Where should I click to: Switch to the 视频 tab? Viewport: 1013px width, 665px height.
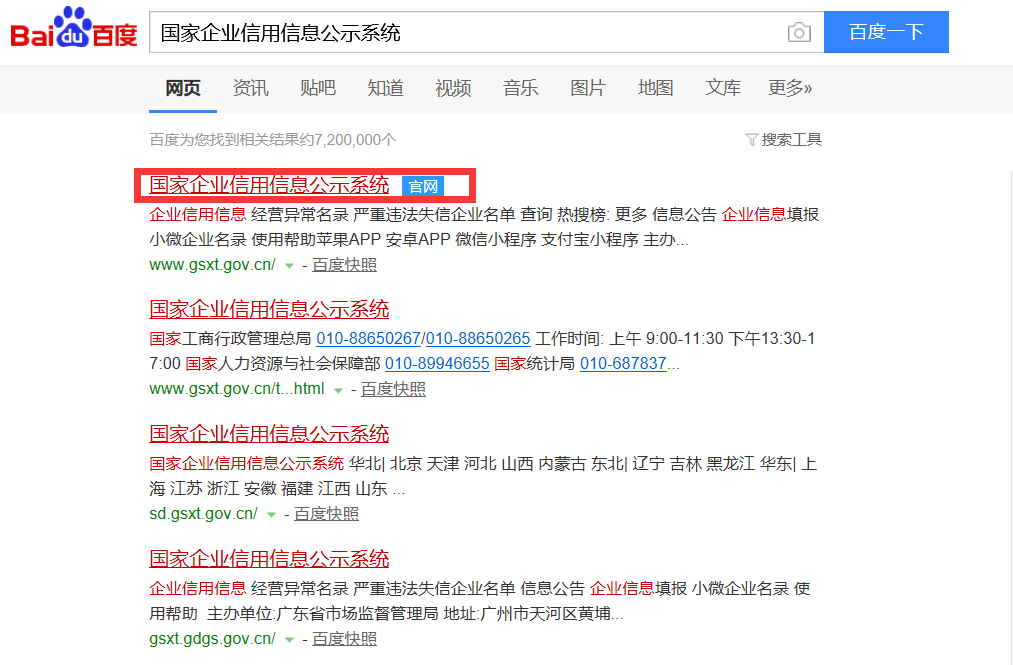[x=453, y=88]
